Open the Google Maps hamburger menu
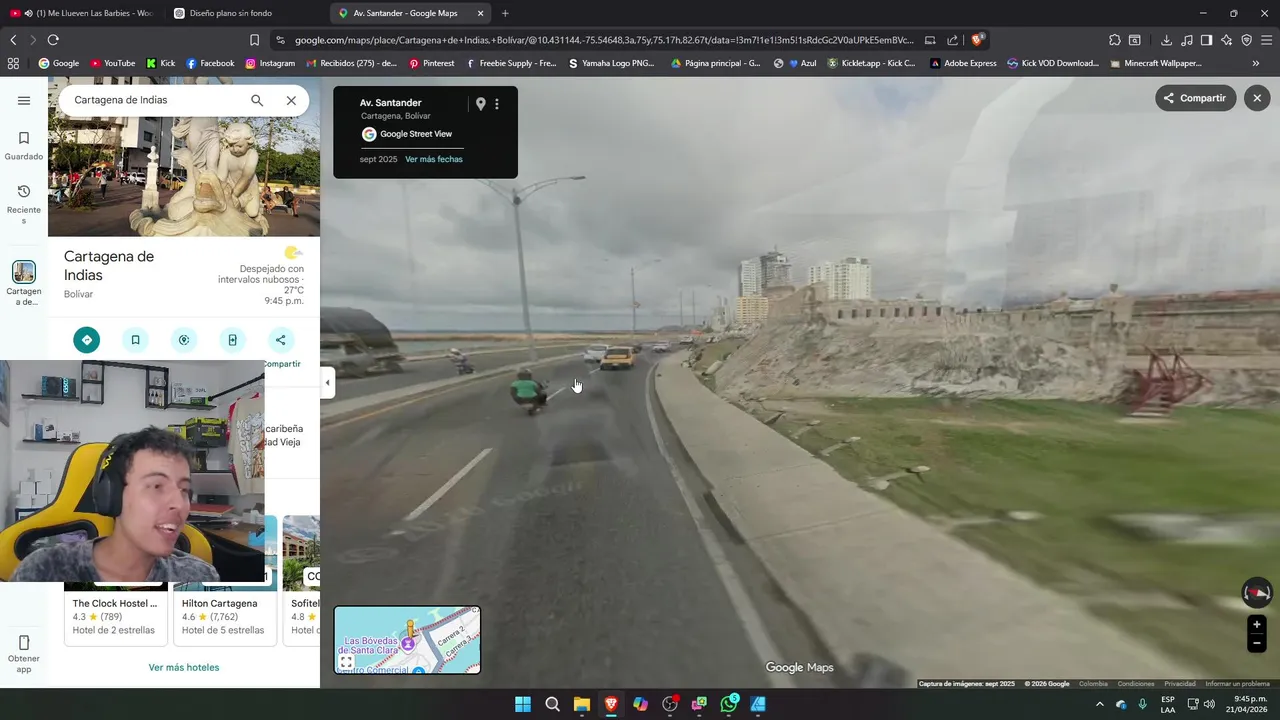Viewport: 1280px width, 720px height. (x=24, y=100)
